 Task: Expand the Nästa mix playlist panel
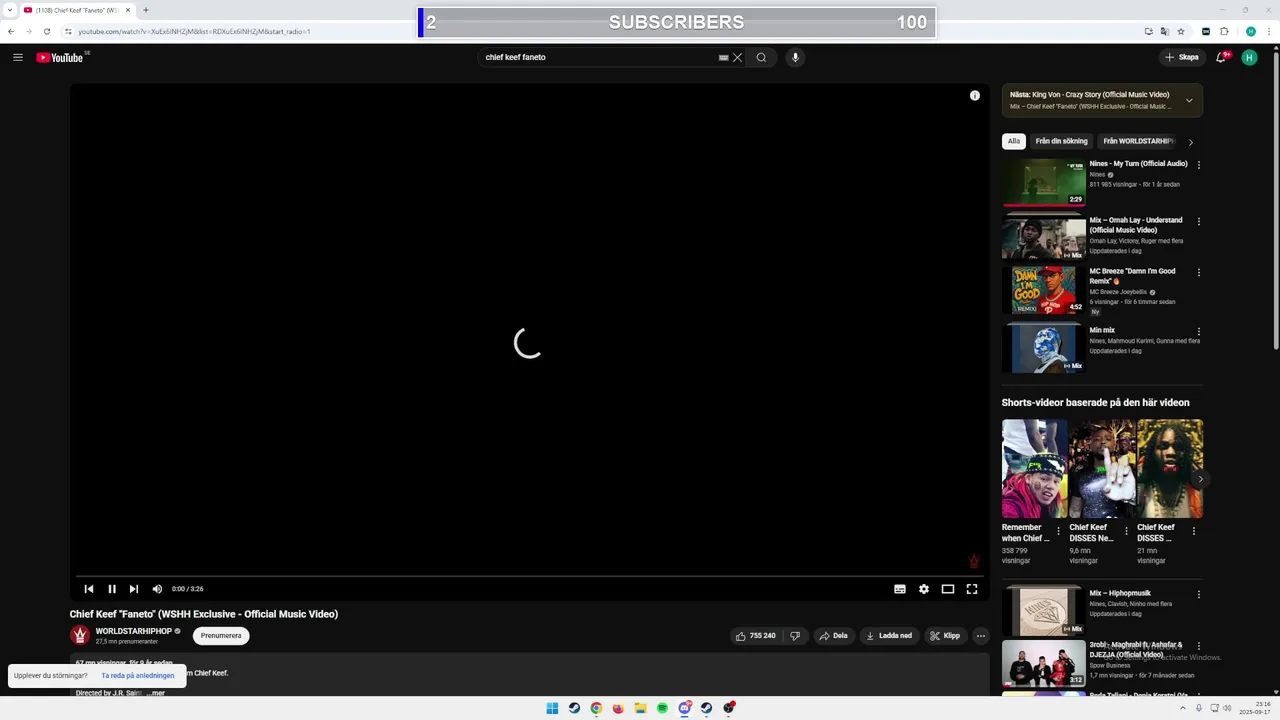click(x=1189, y=100)
